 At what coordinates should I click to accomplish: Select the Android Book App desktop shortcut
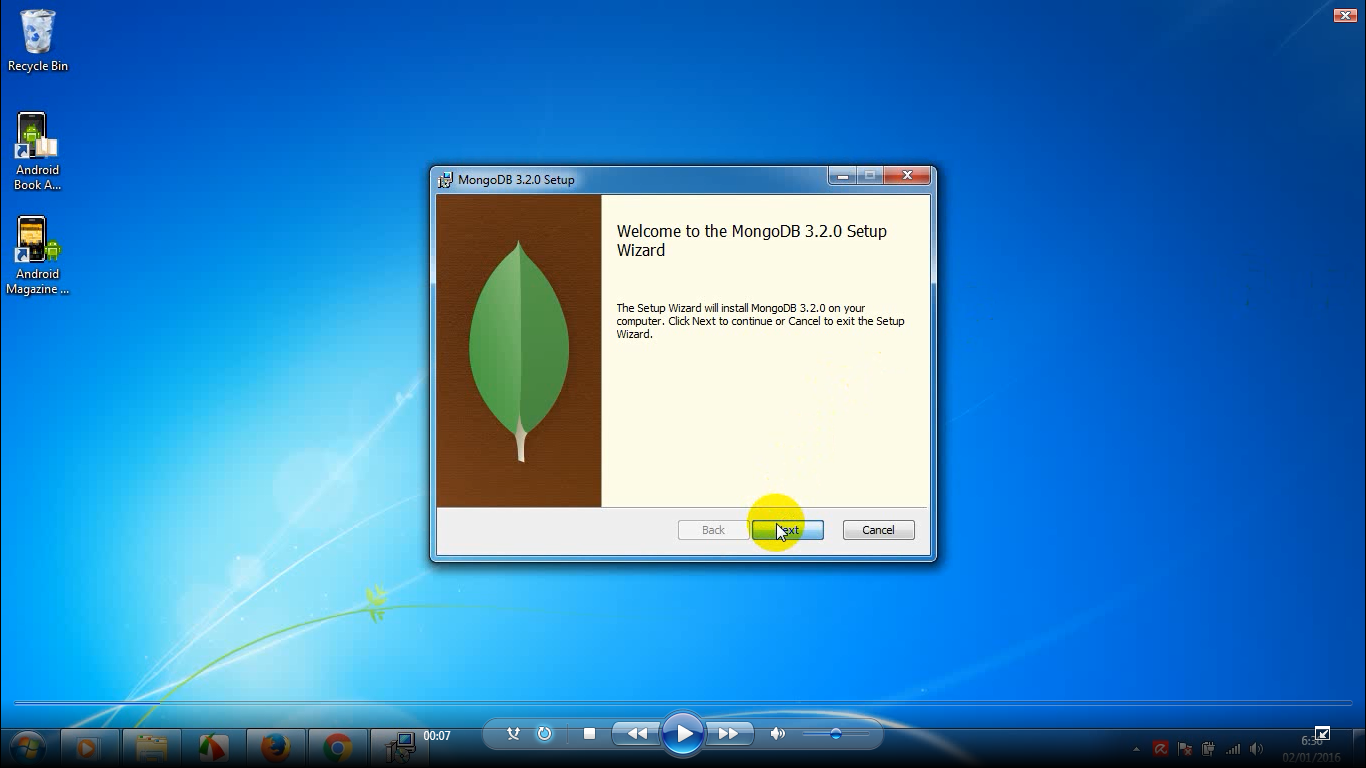pyautogui.click(x=38, y=151)
